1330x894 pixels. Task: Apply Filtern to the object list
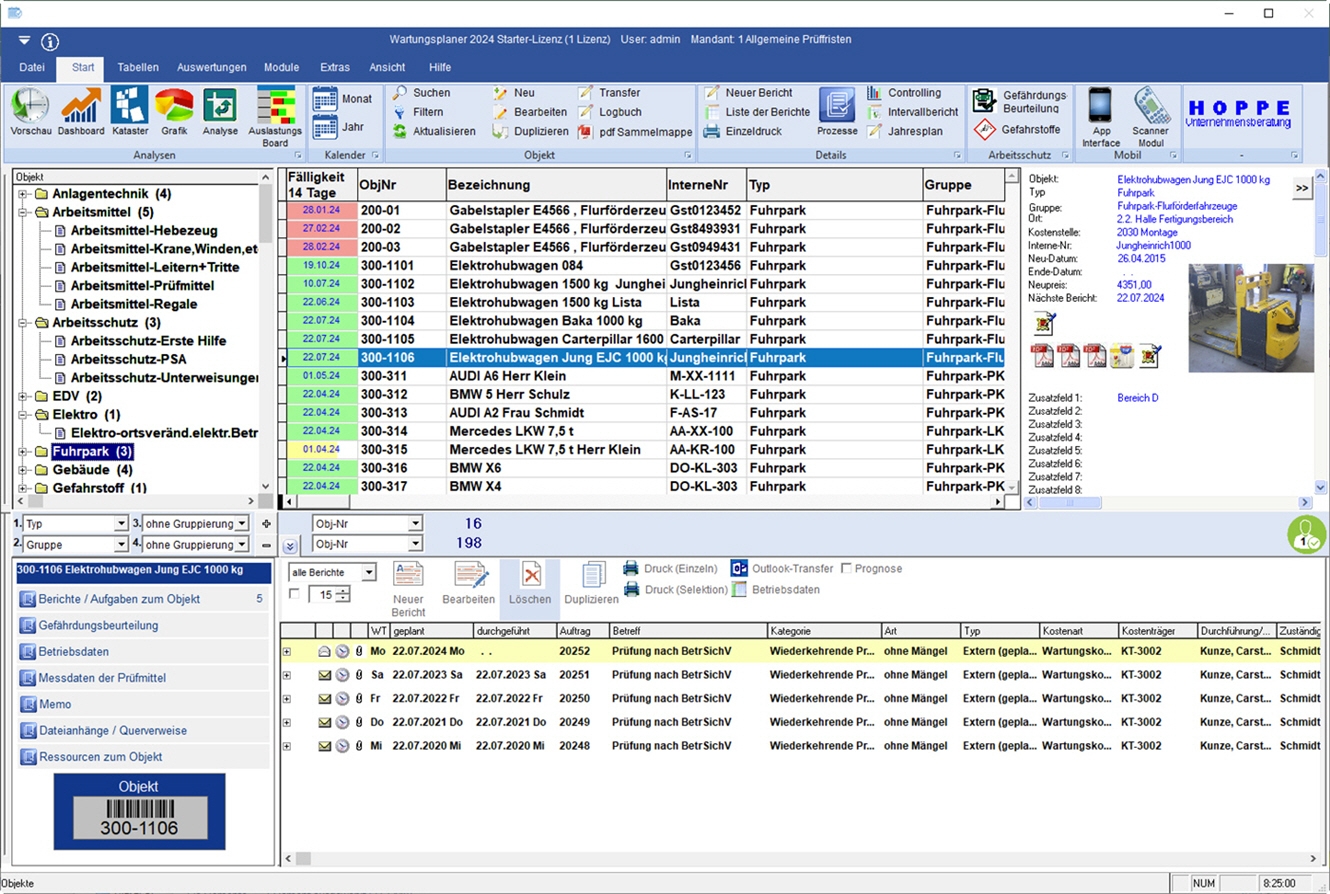(418, 112)
